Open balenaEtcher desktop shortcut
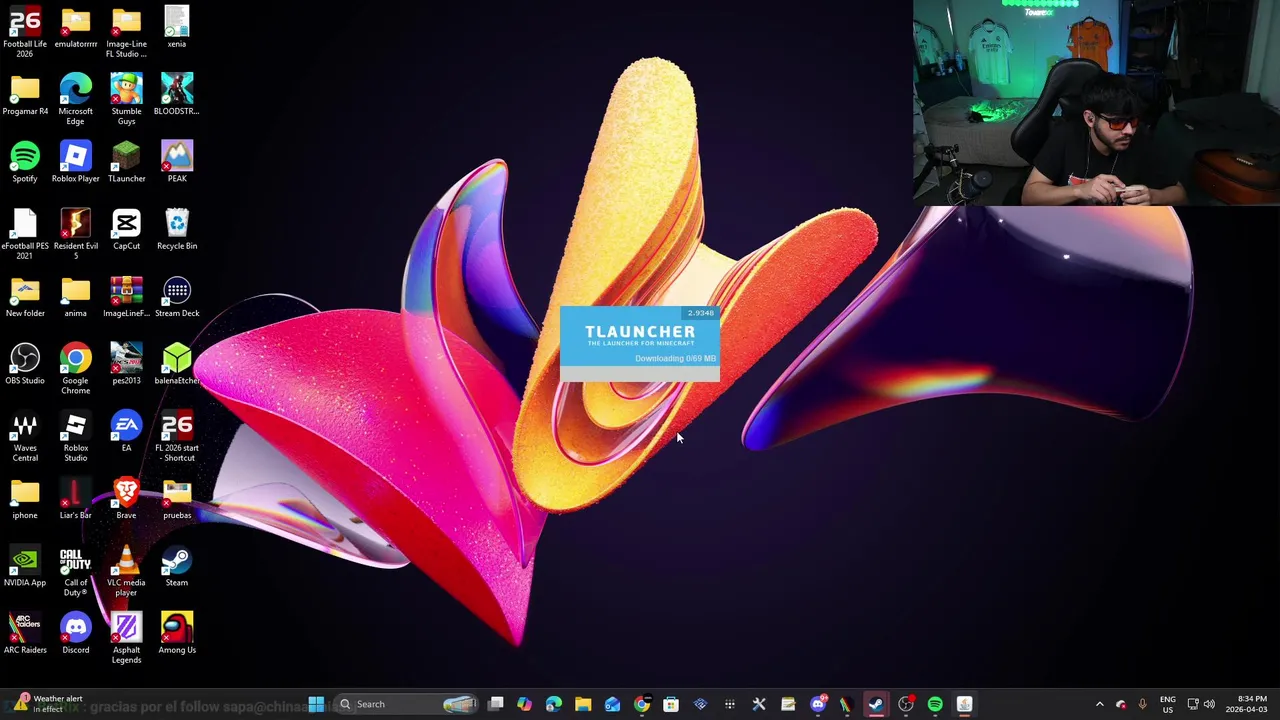The image size is (1280, 720). 177,364
